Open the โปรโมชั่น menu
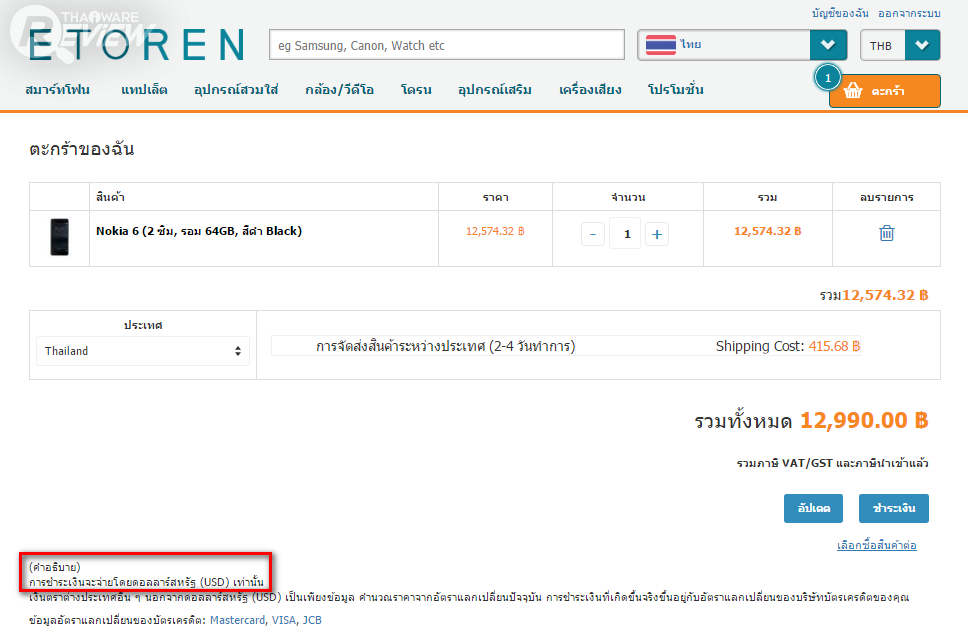 tap(675, 90)
